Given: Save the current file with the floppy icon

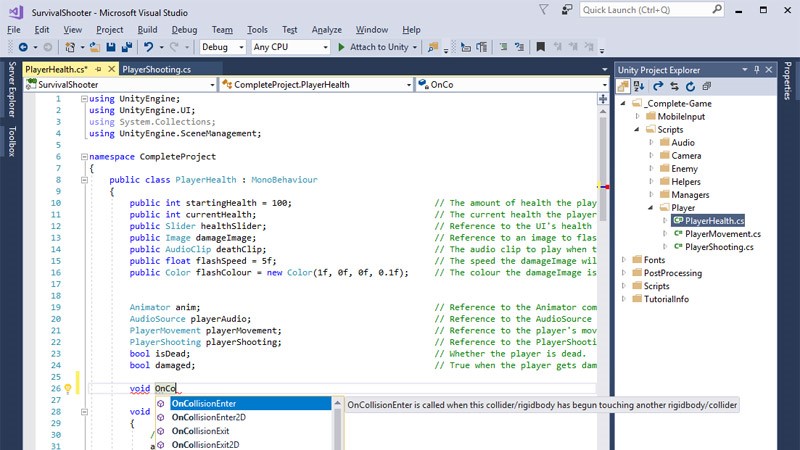Looking at the screenshot, I should [111, 47].
